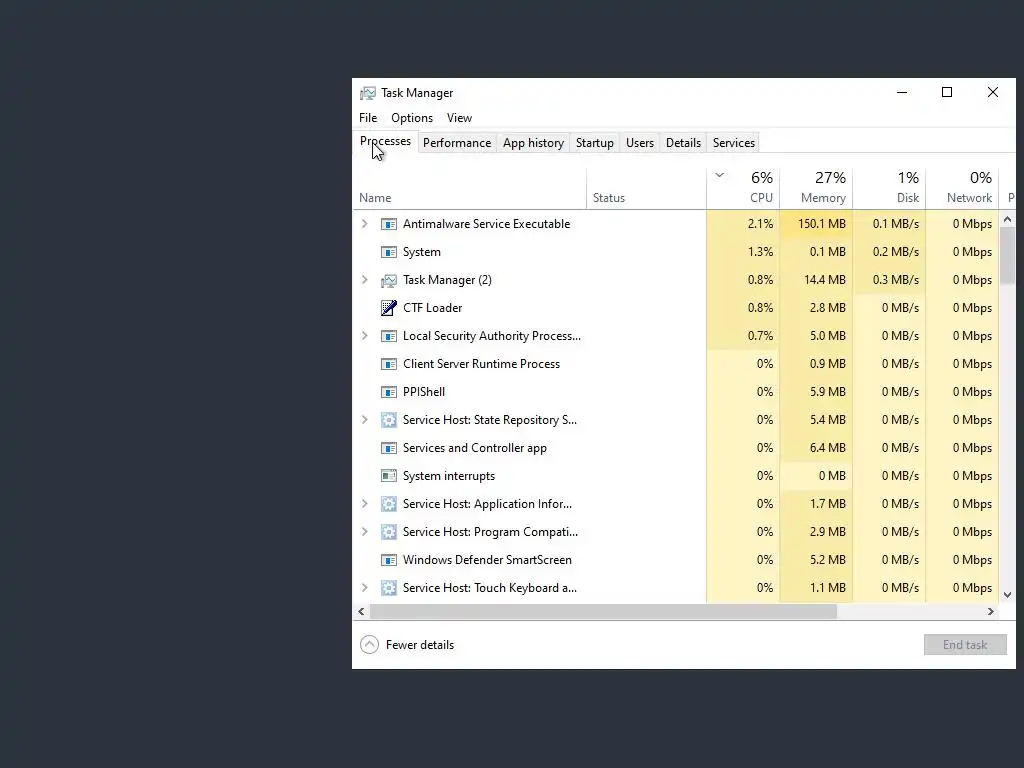
Task: Expand Service Host: Program Compatibility row
Action: point(364,532)
